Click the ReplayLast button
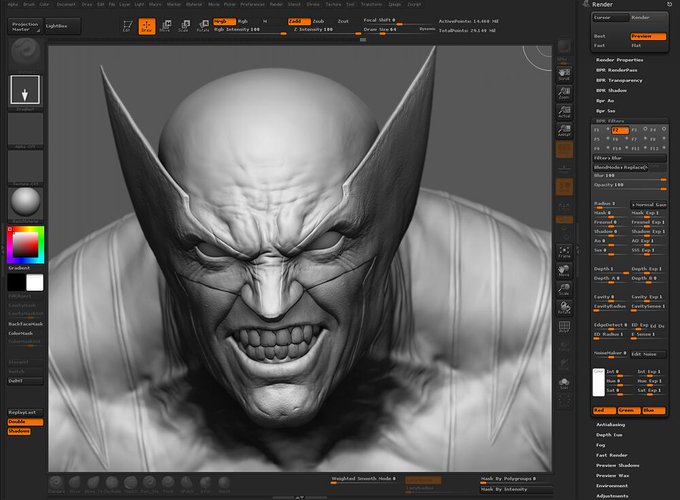The height and width of the screenshot is (500, 680). coord(25,412)
